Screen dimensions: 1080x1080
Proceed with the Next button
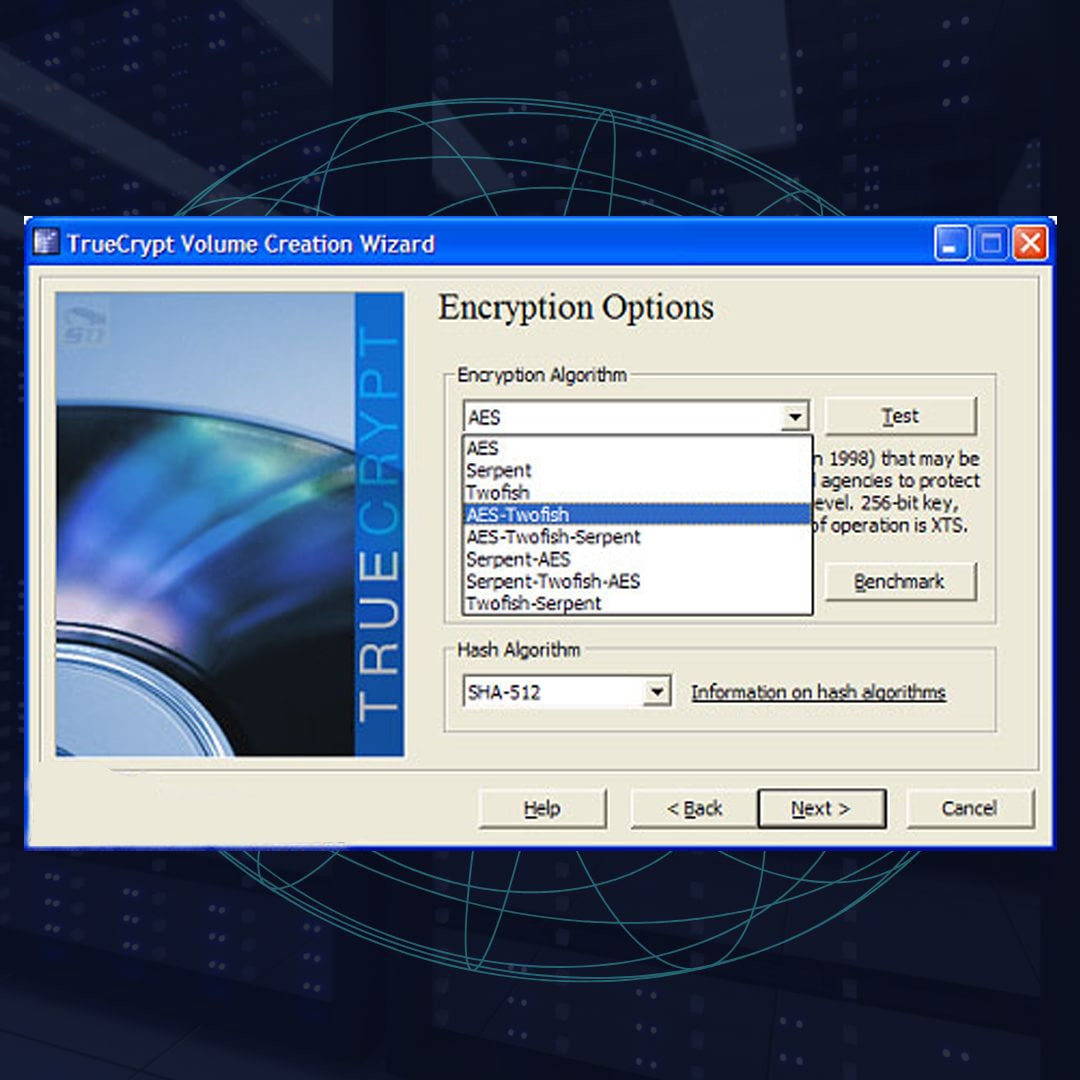pos(821,809)
